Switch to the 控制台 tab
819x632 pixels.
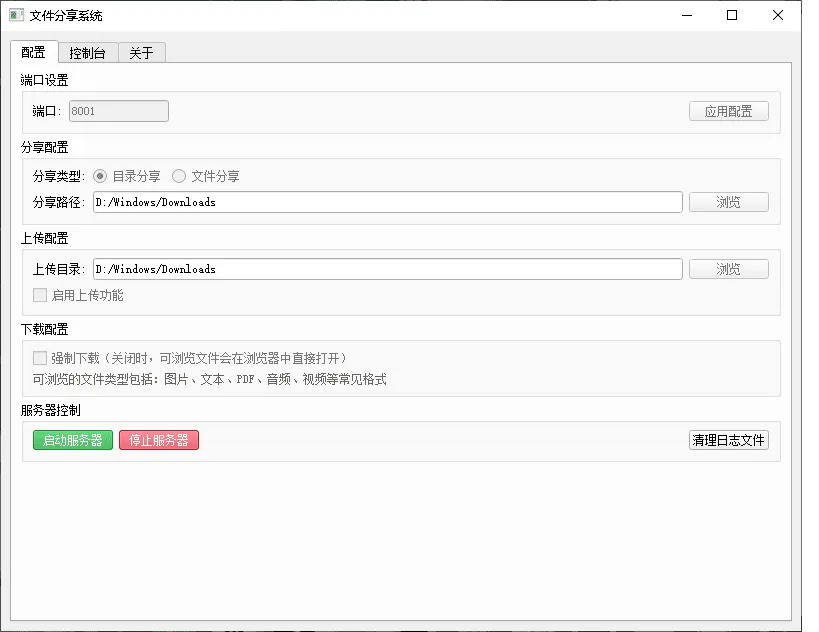point(88,52)
